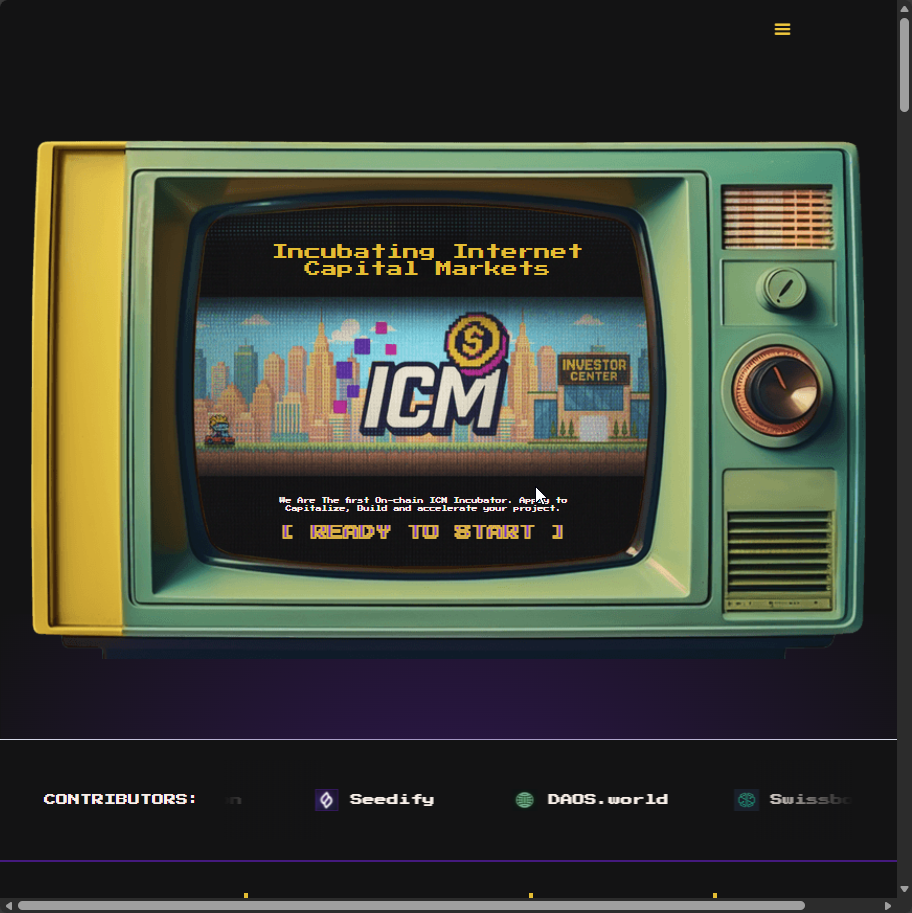Click the CONTRIBUTORS label
Image resolution: width=912 pixels, height=913 pixels.
click(120, 800)
